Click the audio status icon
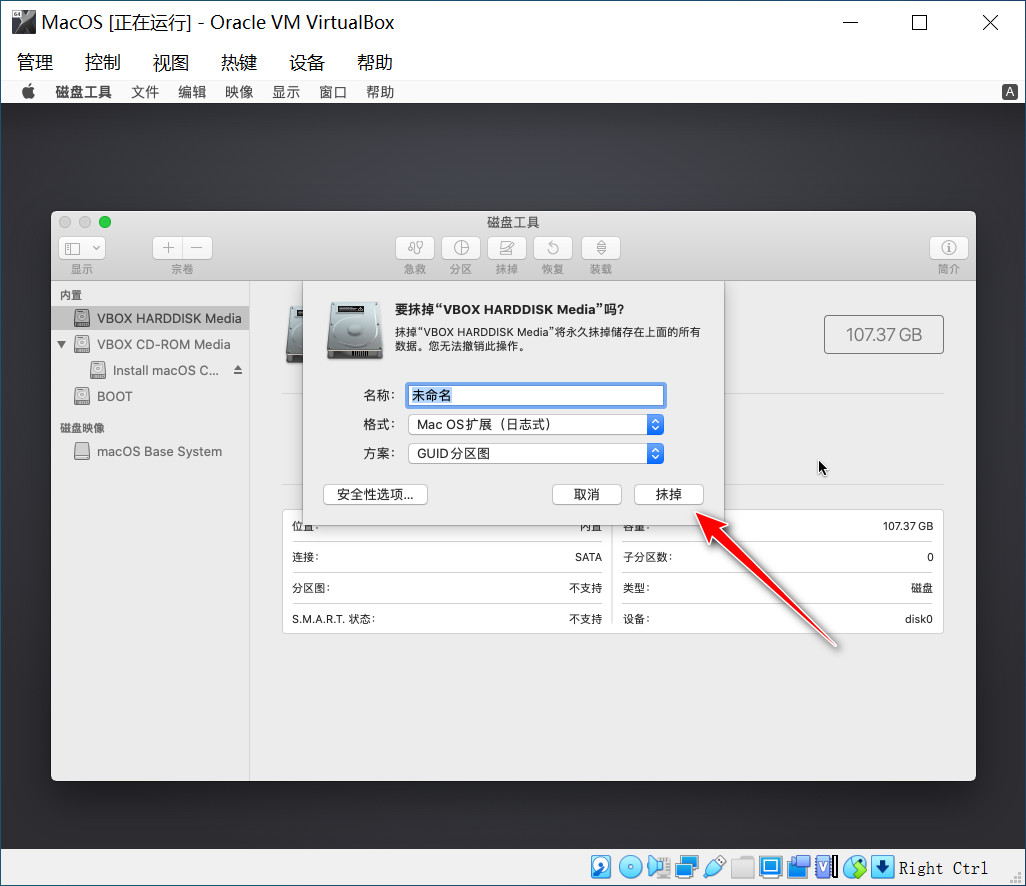The width and height of the screenshot is (1026, 886). pos(658,867)
